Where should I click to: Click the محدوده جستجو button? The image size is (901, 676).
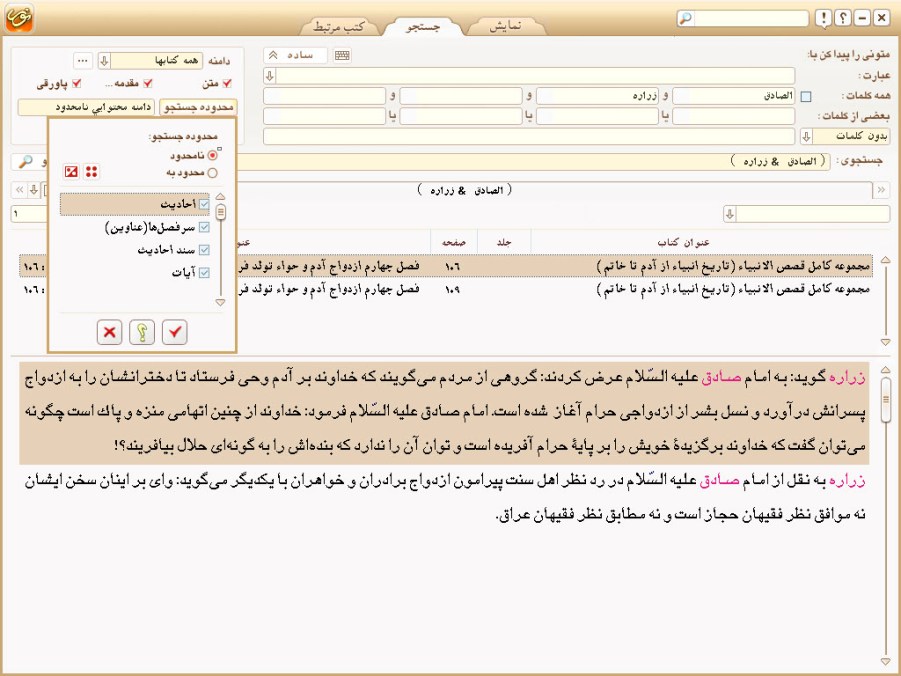198,107
